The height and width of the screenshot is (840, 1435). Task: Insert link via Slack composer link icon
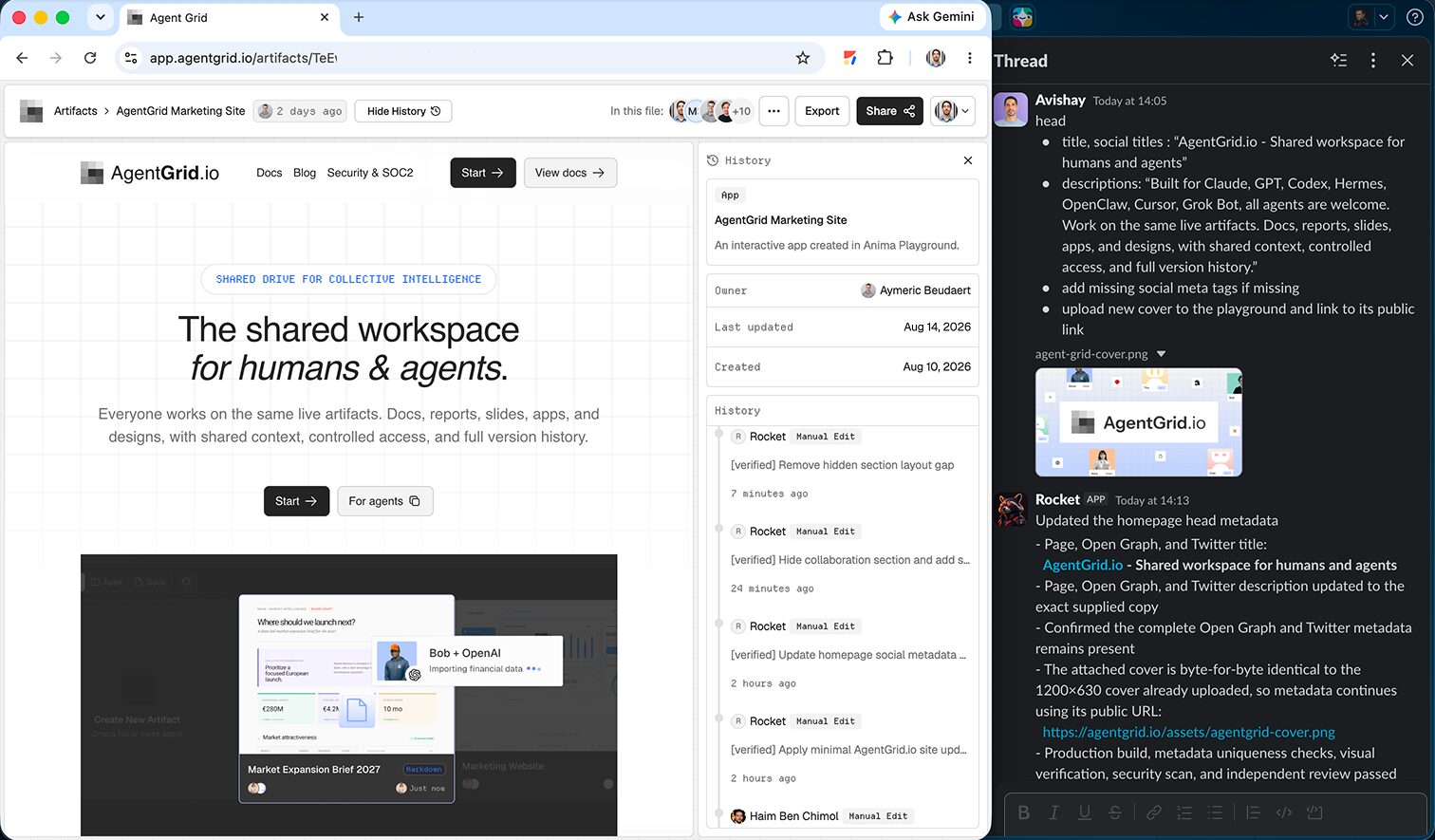(x=1153, y=812)
